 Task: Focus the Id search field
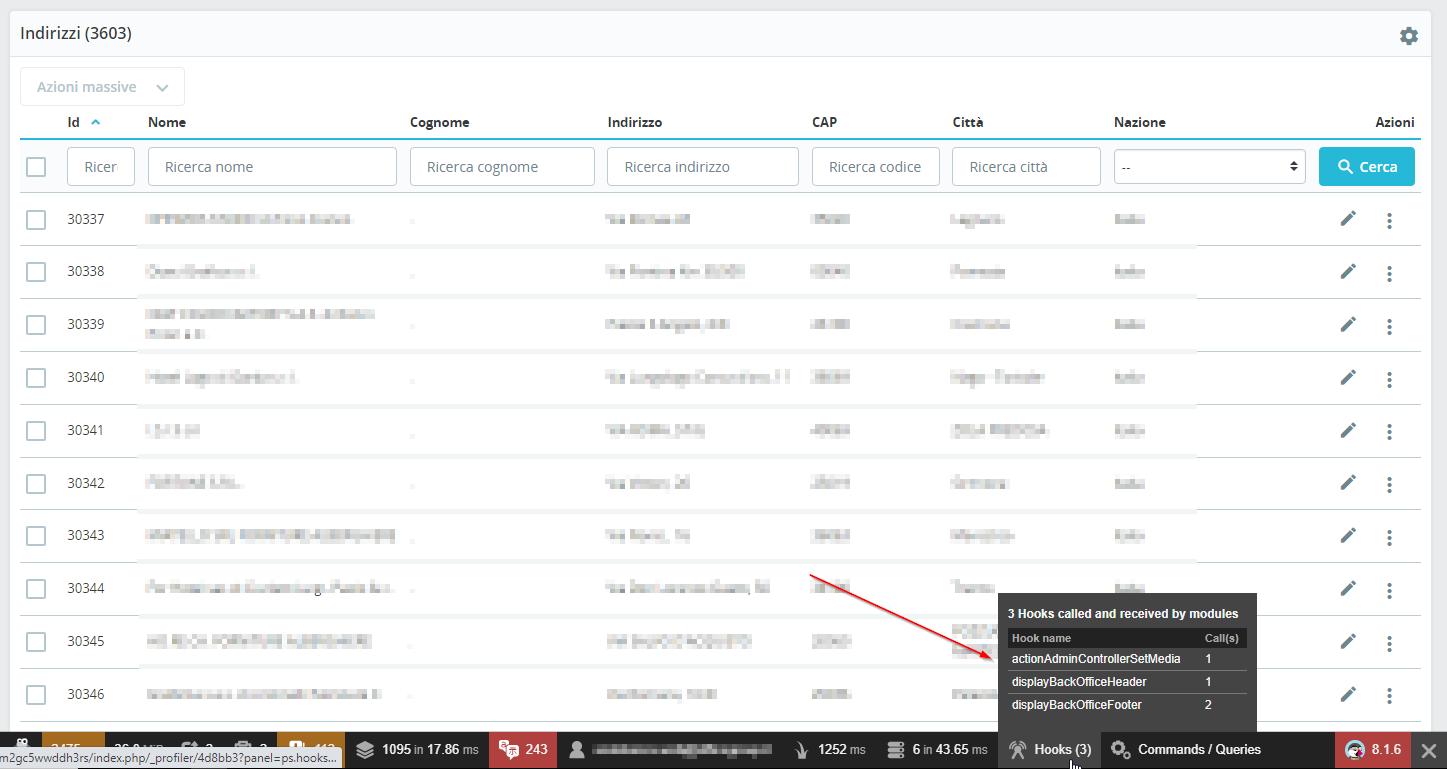101,167
